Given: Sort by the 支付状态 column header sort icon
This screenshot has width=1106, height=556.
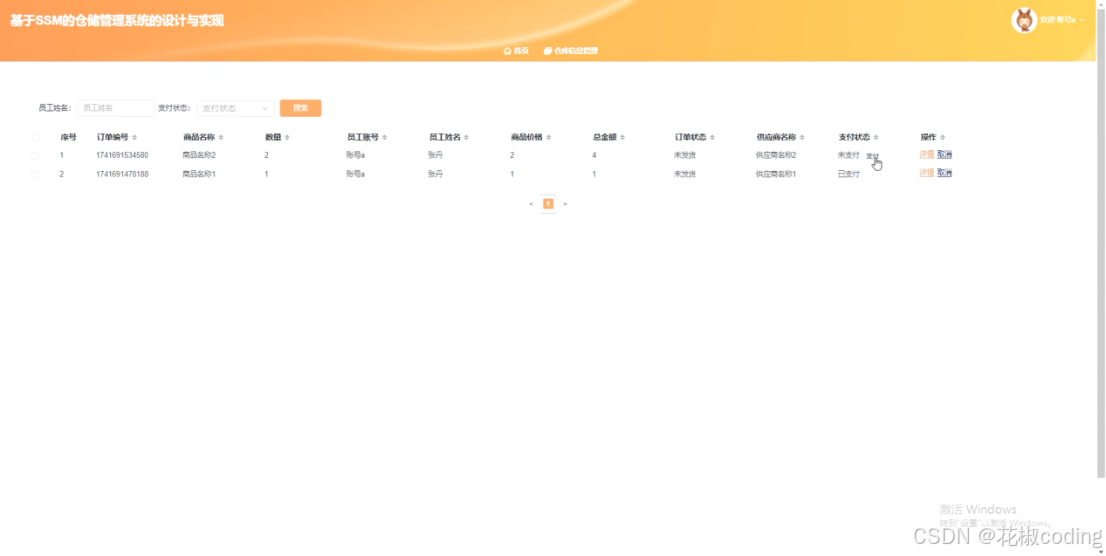Looking at the screenshot, I should coord(876,138).
